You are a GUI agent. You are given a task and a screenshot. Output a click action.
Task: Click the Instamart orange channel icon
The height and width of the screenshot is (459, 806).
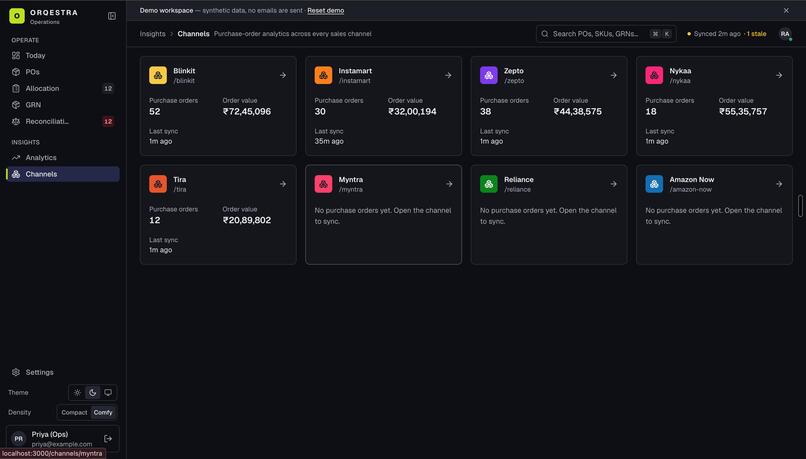pyautogui.click(x=323, y=75)
